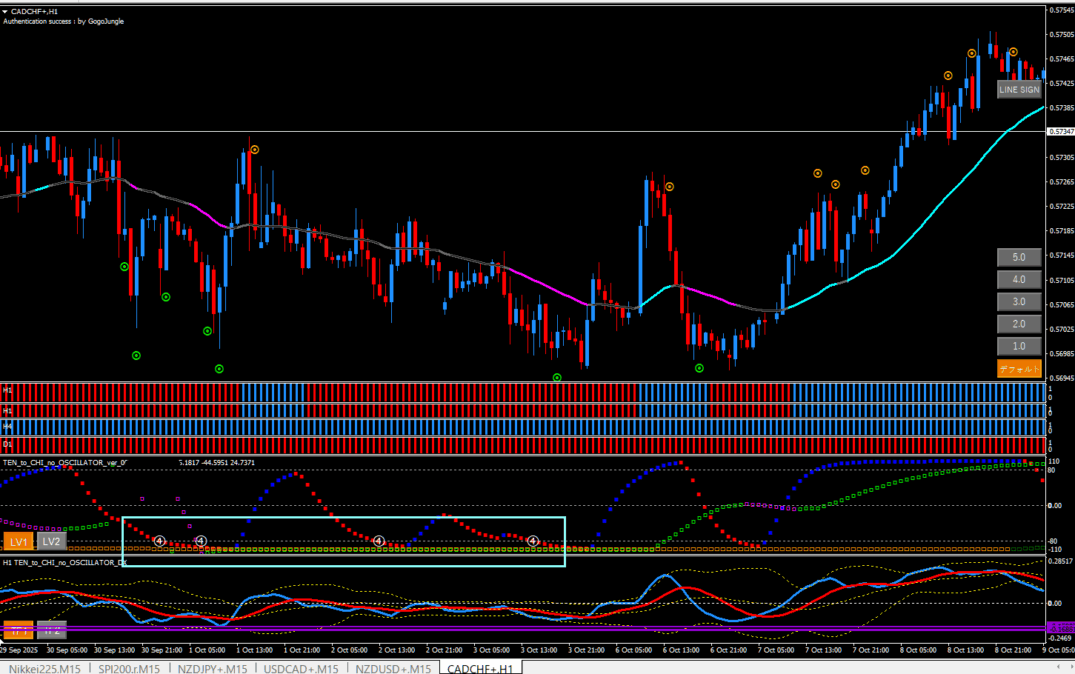The image size is (1075, 674).
Task: Click the 0.57347 price label on the axis
Action: point(1059,132)
